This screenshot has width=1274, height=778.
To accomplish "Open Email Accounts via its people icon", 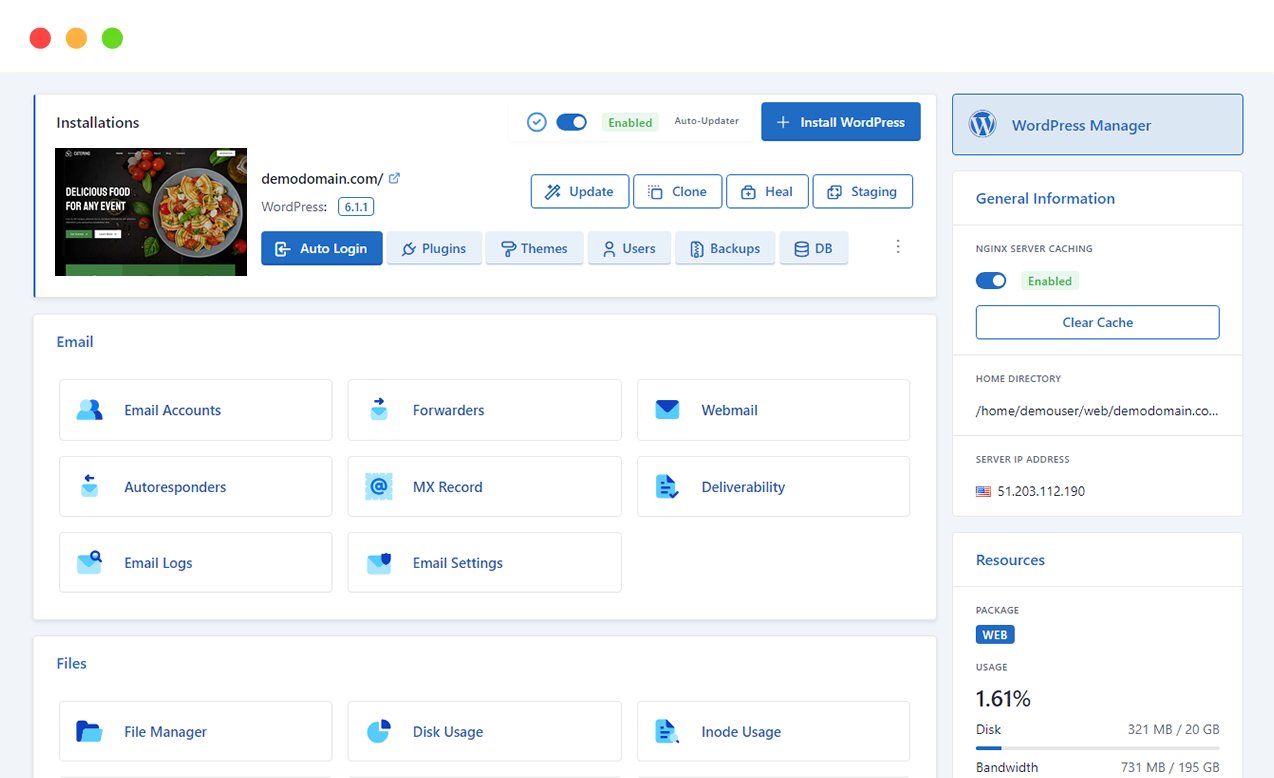I will point(90,410).
